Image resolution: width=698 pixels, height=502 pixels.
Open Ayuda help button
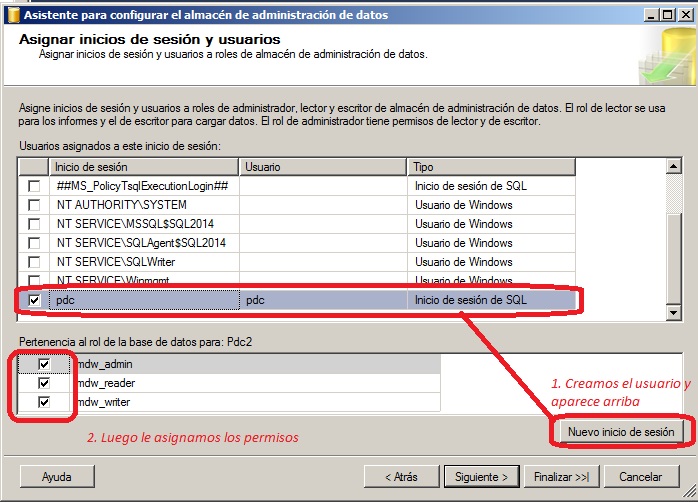(57, 477)
